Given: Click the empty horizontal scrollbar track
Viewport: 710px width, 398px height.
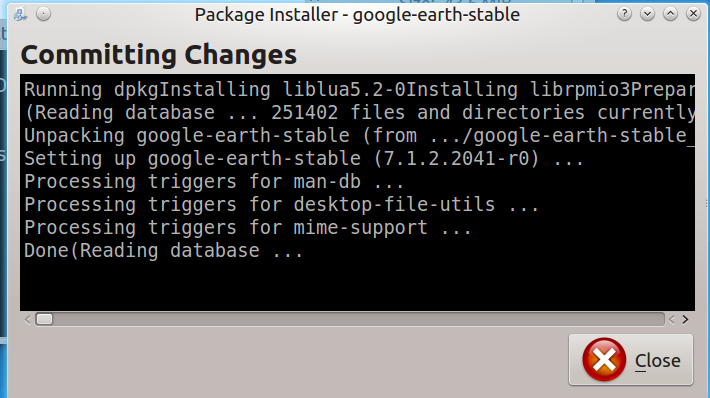Looking at the screenshot, I should [358, 319].
